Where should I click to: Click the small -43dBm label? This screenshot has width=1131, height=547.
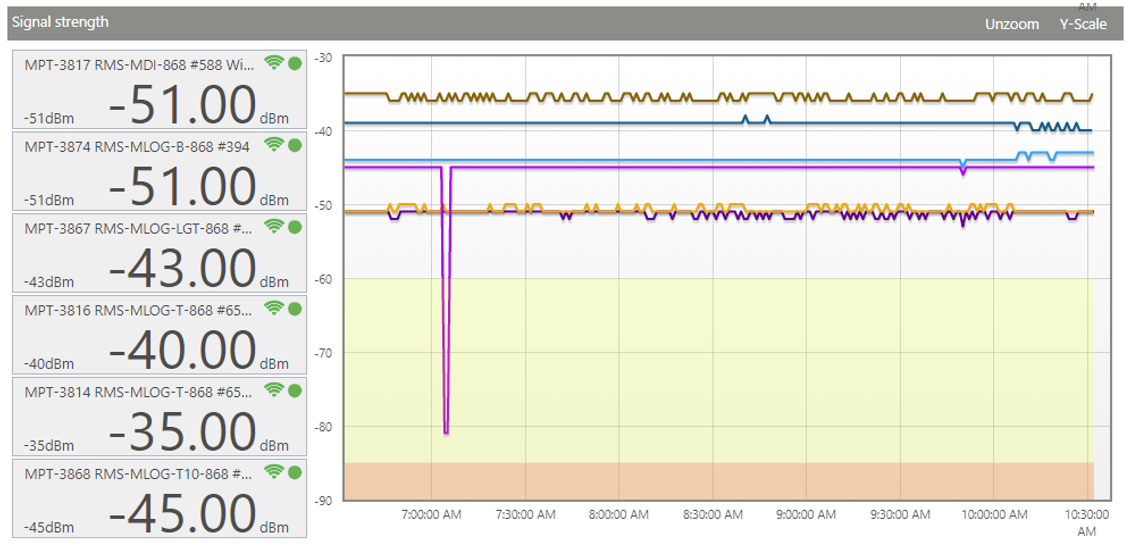49,281
